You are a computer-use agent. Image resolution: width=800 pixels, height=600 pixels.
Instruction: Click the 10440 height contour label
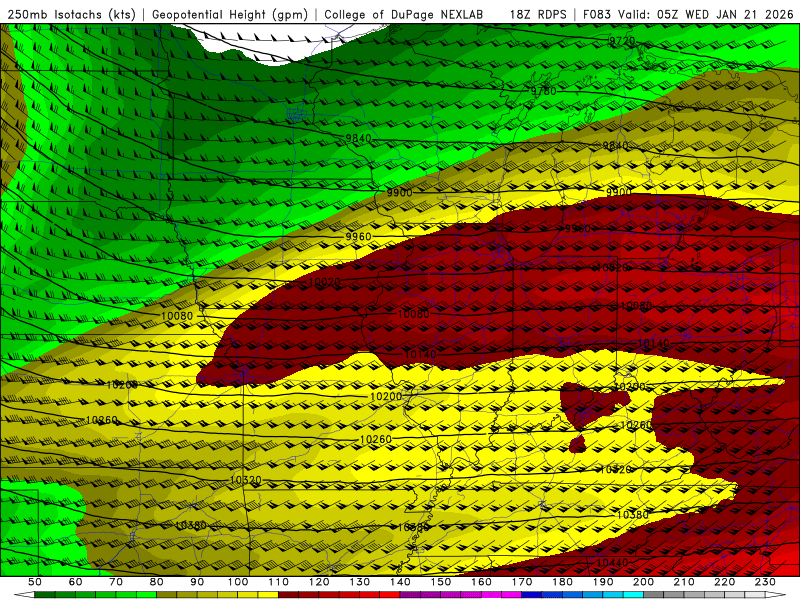pos(612,563)
